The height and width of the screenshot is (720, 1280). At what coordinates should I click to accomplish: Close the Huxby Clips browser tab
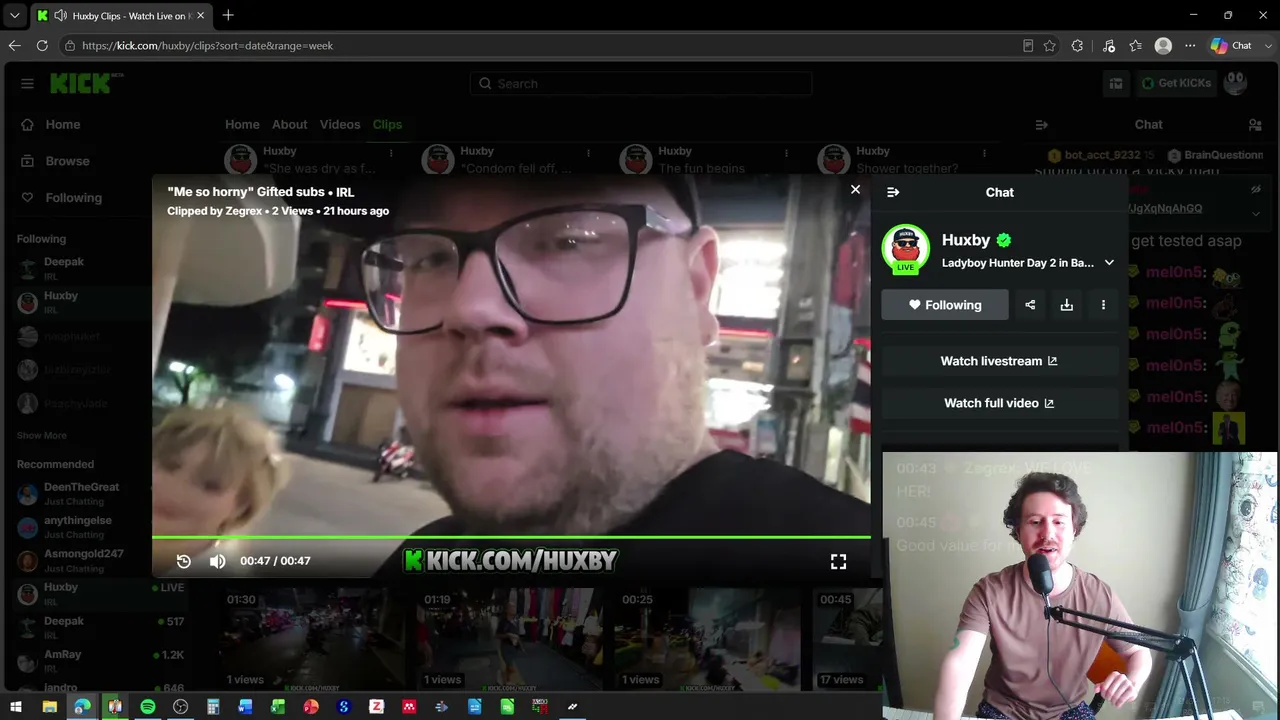(200, 16)
